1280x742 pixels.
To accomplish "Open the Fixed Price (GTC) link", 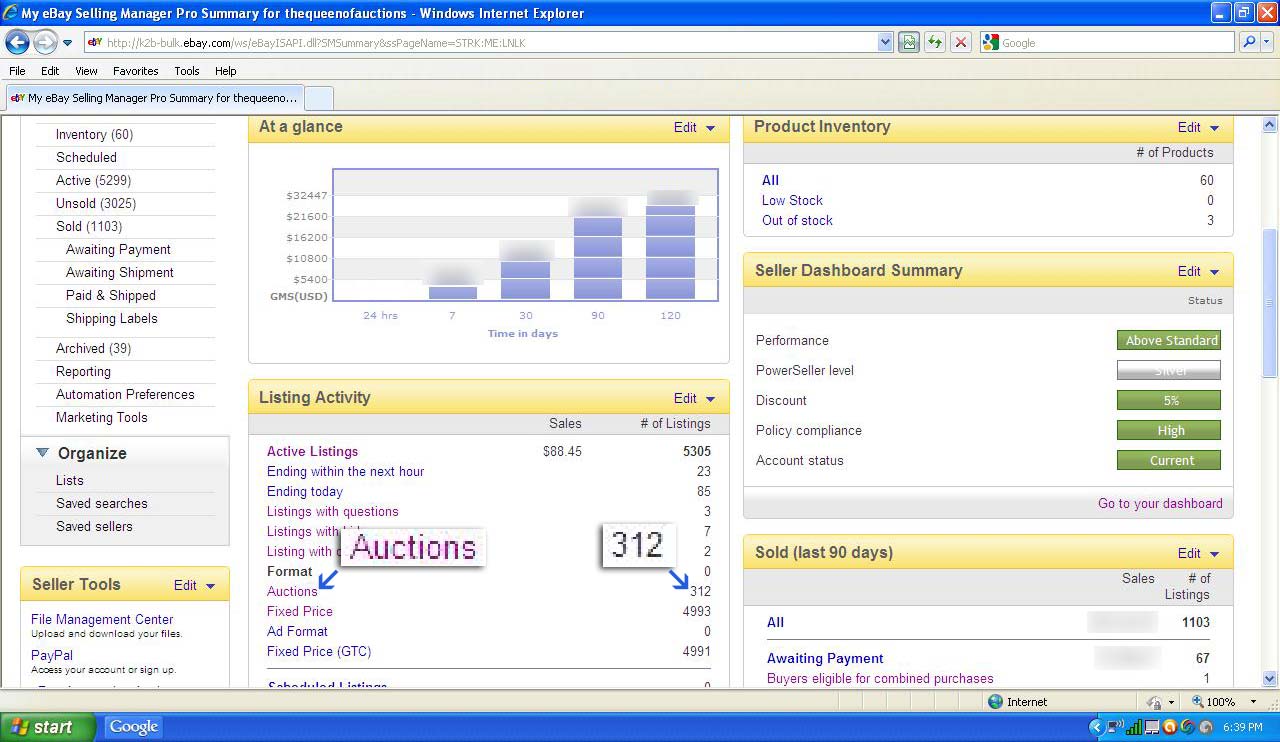I will click(x=319, y=651).
